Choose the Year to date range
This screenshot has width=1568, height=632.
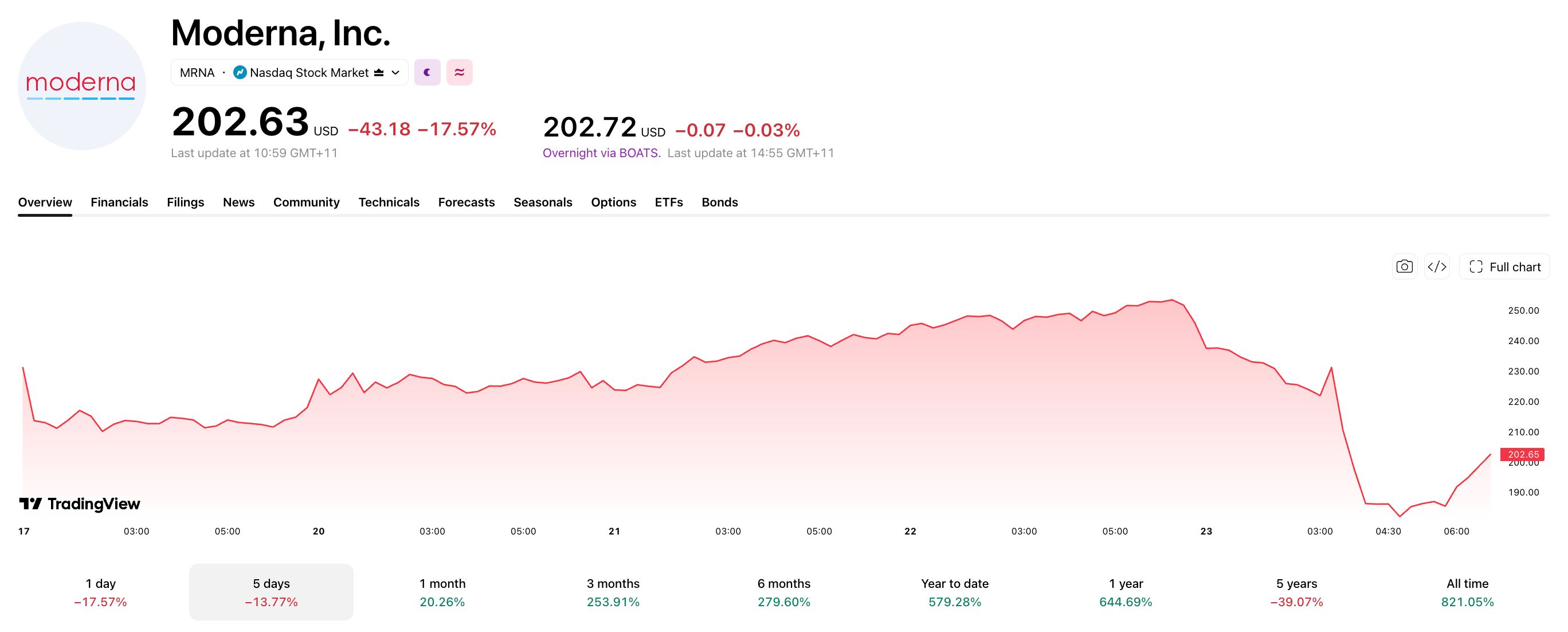pyautogui.click(x=955, y=592)
